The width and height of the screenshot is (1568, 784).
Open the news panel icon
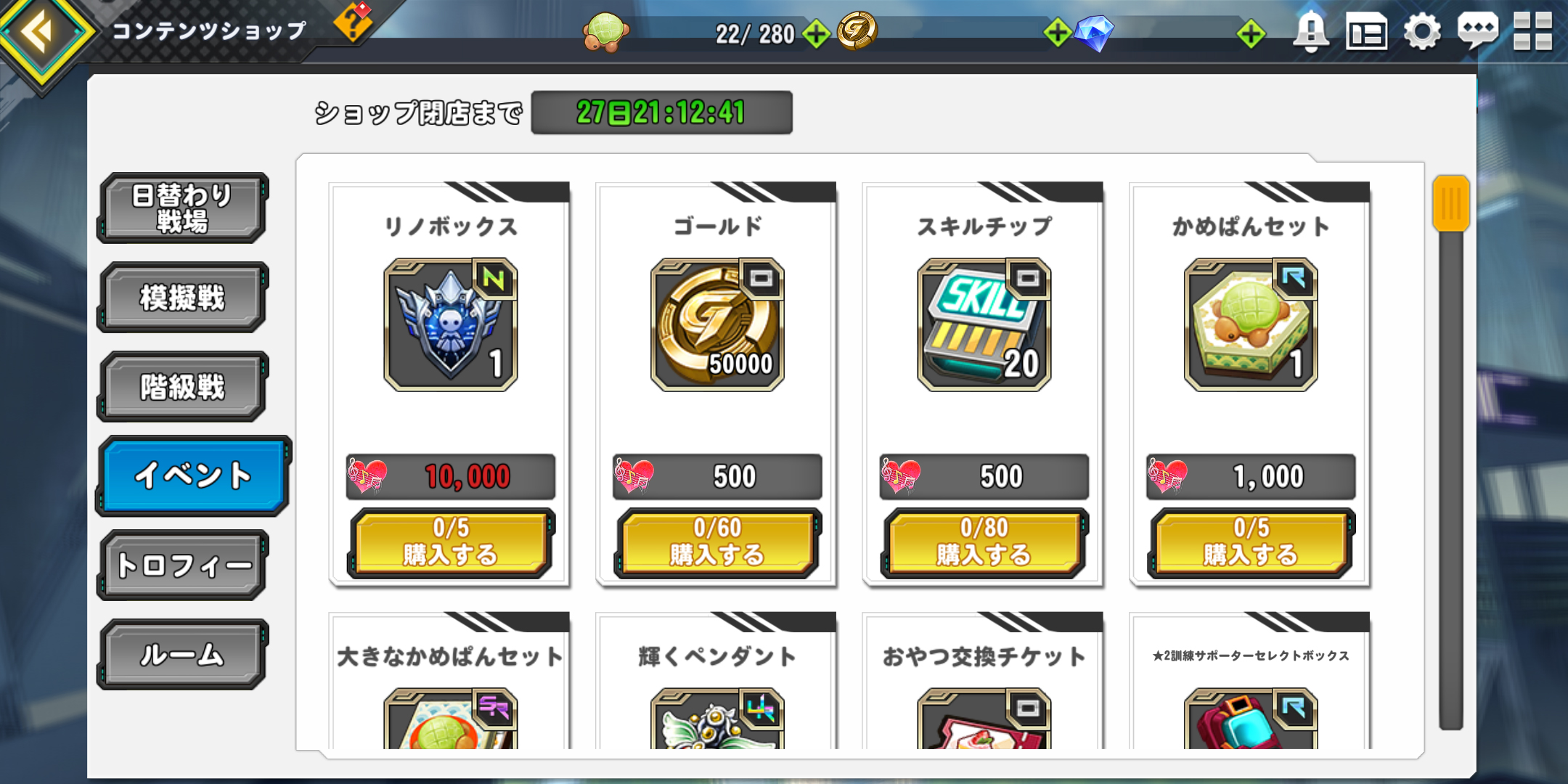pyautogui.click(x=1366, y=33)
